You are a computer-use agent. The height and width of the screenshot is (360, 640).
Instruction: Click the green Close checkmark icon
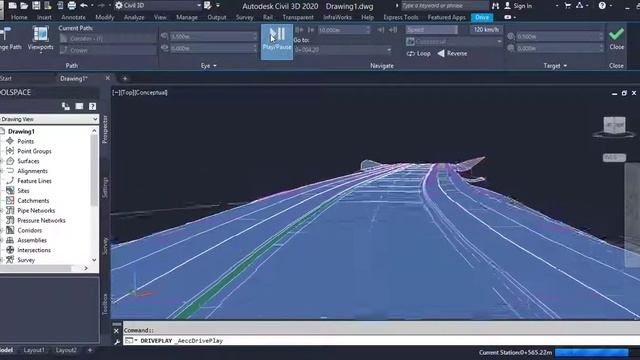[616, 34]
